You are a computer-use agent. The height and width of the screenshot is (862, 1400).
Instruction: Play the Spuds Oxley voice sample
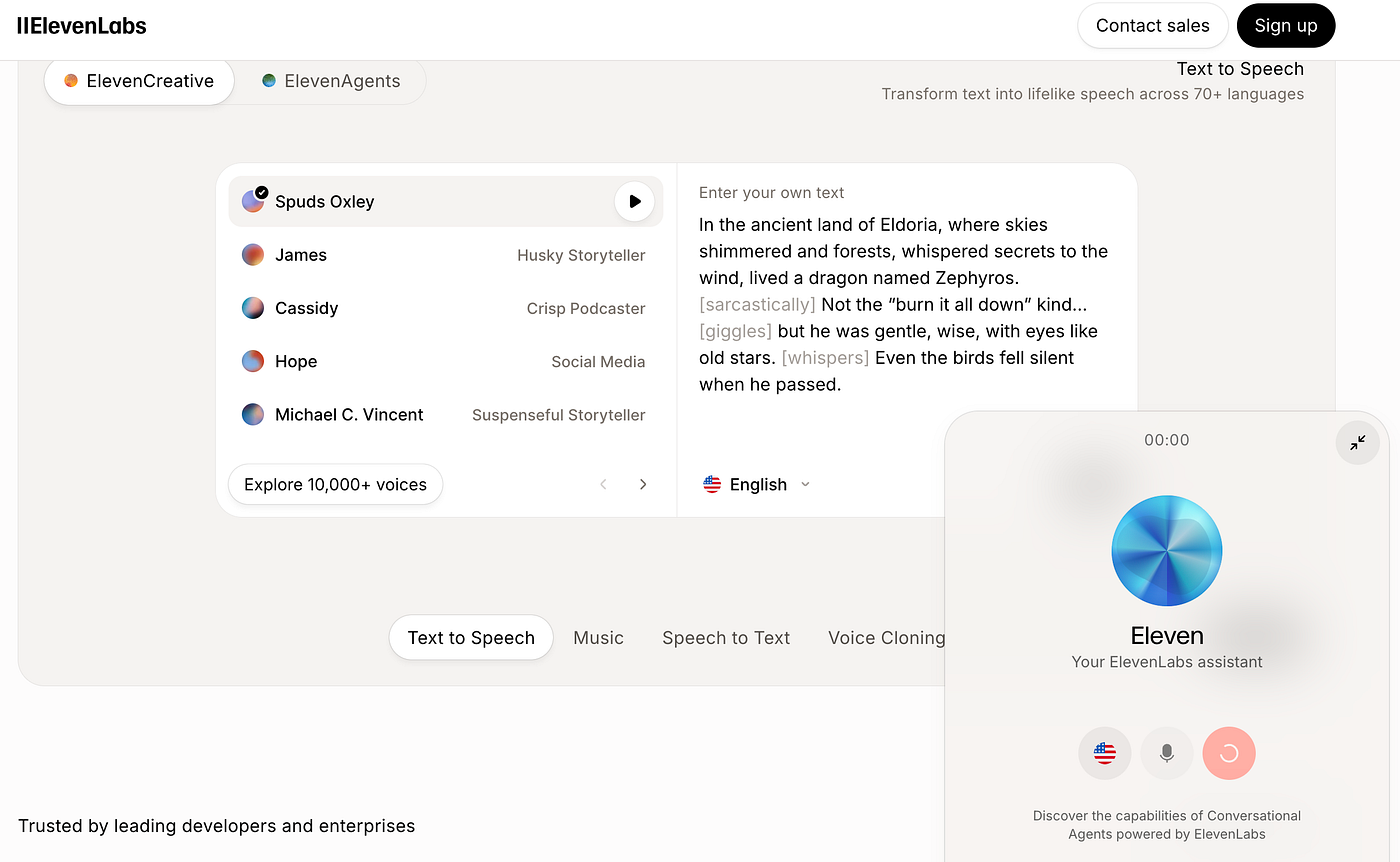[x=634, y=201]
